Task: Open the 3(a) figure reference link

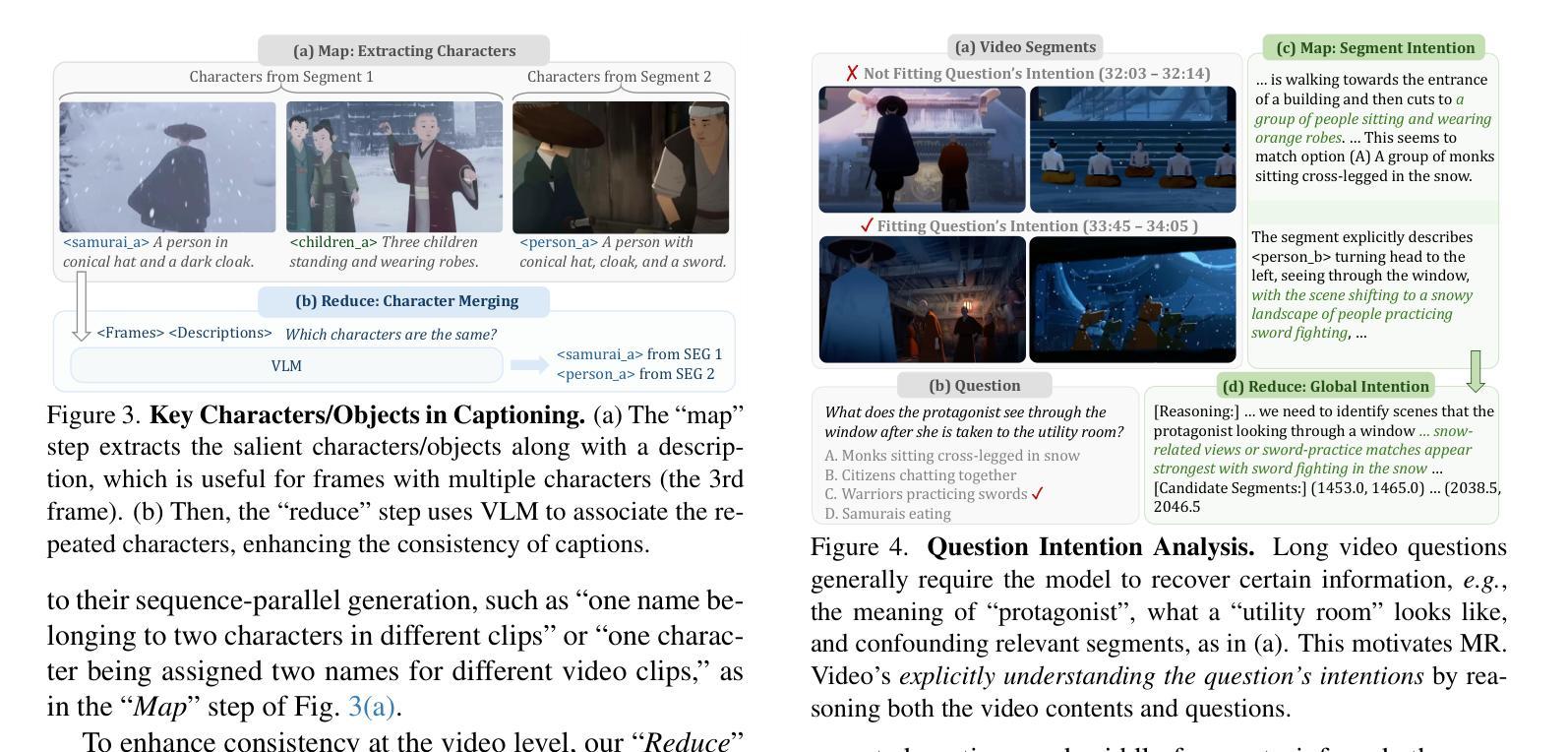Action: click(x=372, y=707)
